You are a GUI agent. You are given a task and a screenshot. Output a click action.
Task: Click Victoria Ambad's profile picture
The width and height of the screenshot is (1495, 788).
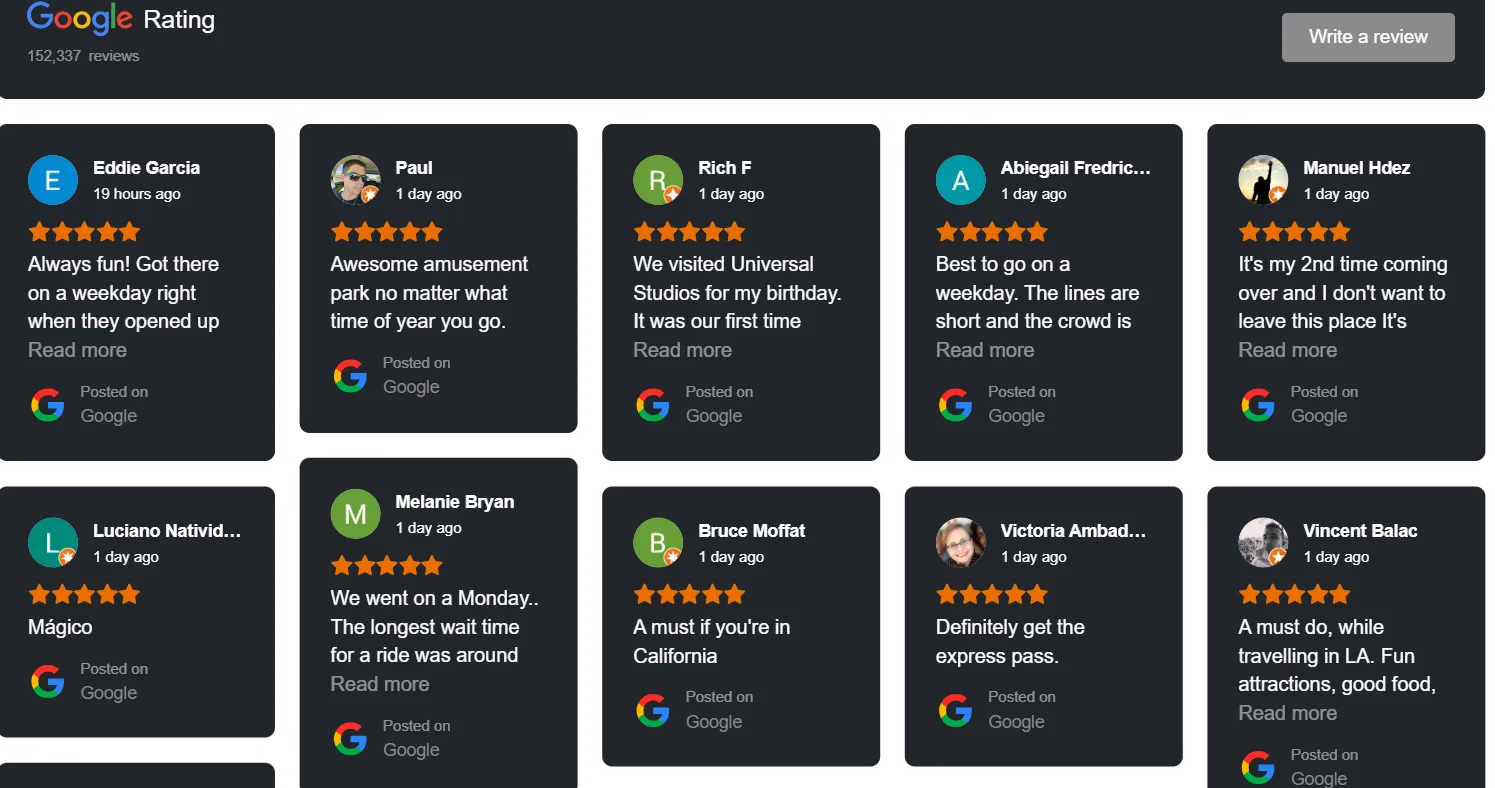(960, 542)
